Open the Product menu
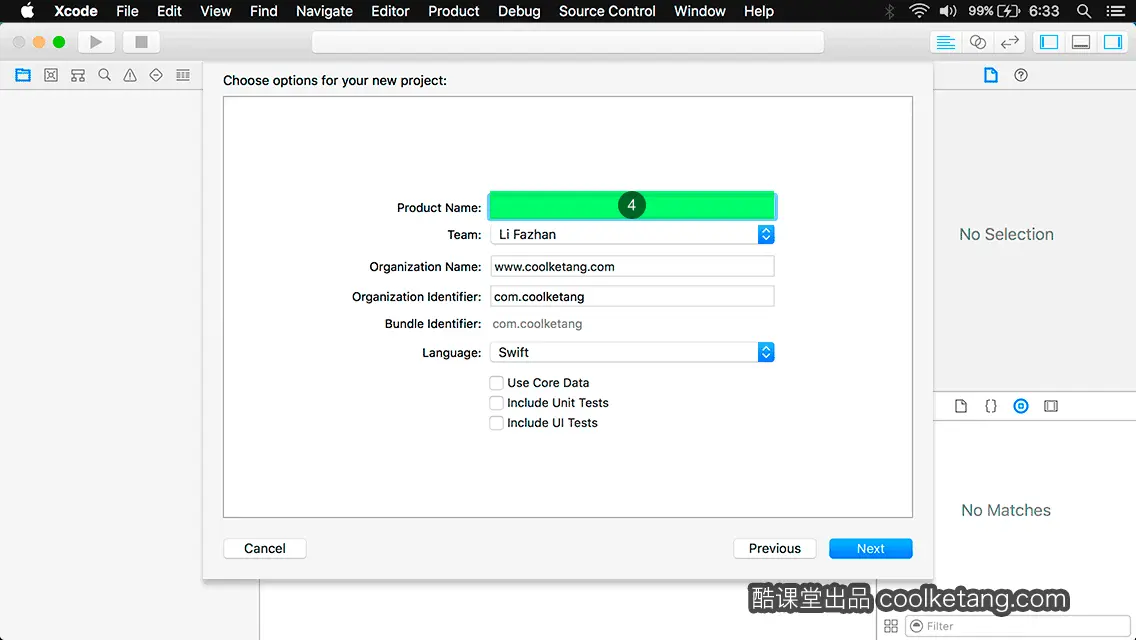1136x640 pixels. (454, 11)
